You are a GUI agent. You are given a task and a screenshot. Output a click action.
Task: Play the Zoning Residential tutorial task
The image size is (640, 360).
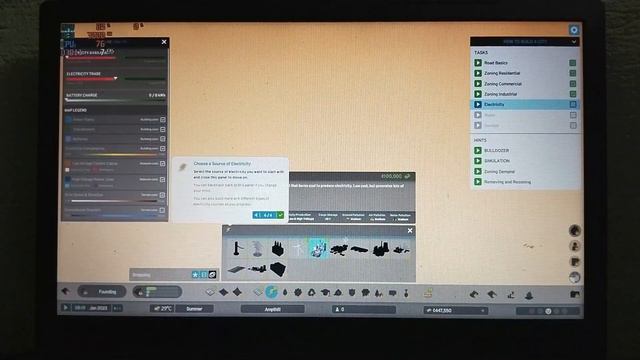[478, 73]
